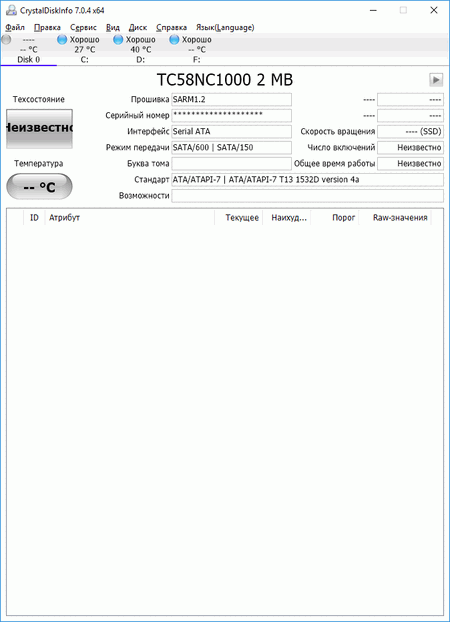Open the Справка menu

171,27
